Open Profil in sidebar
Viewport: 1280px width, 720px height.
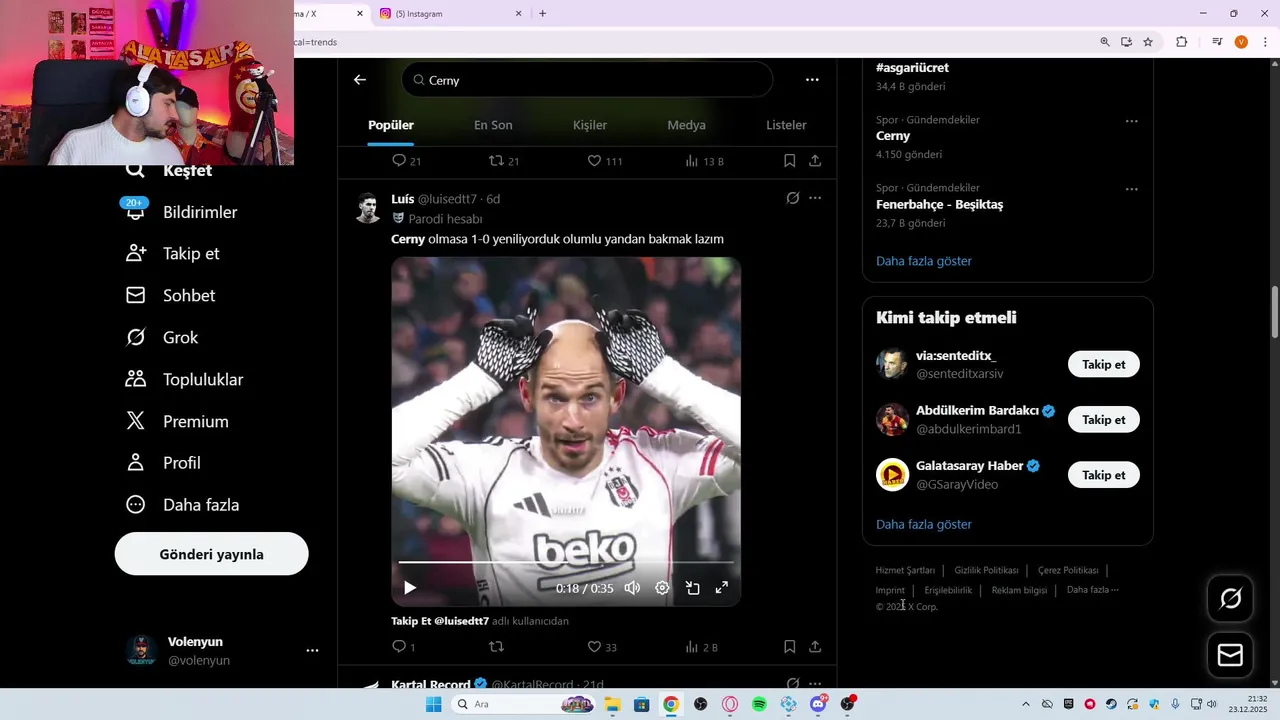[x=163, y=463]
